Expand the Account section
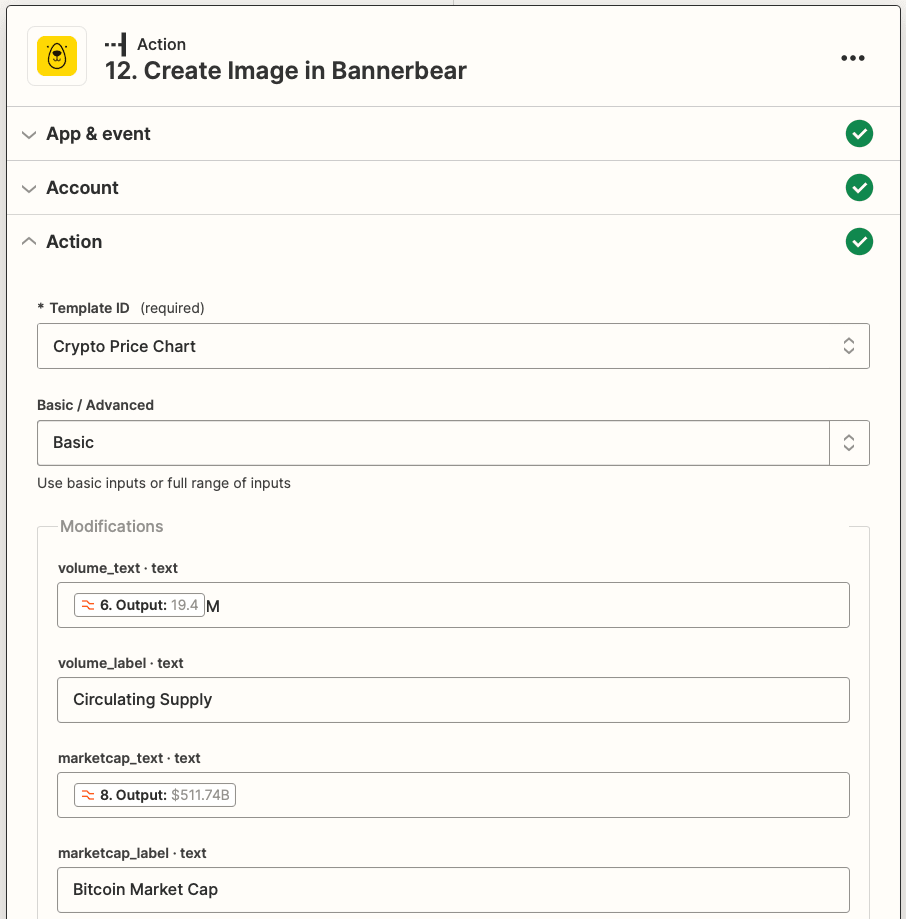This screenshot has height=919, width=906. pyautogui.click(x=29, y=187)
